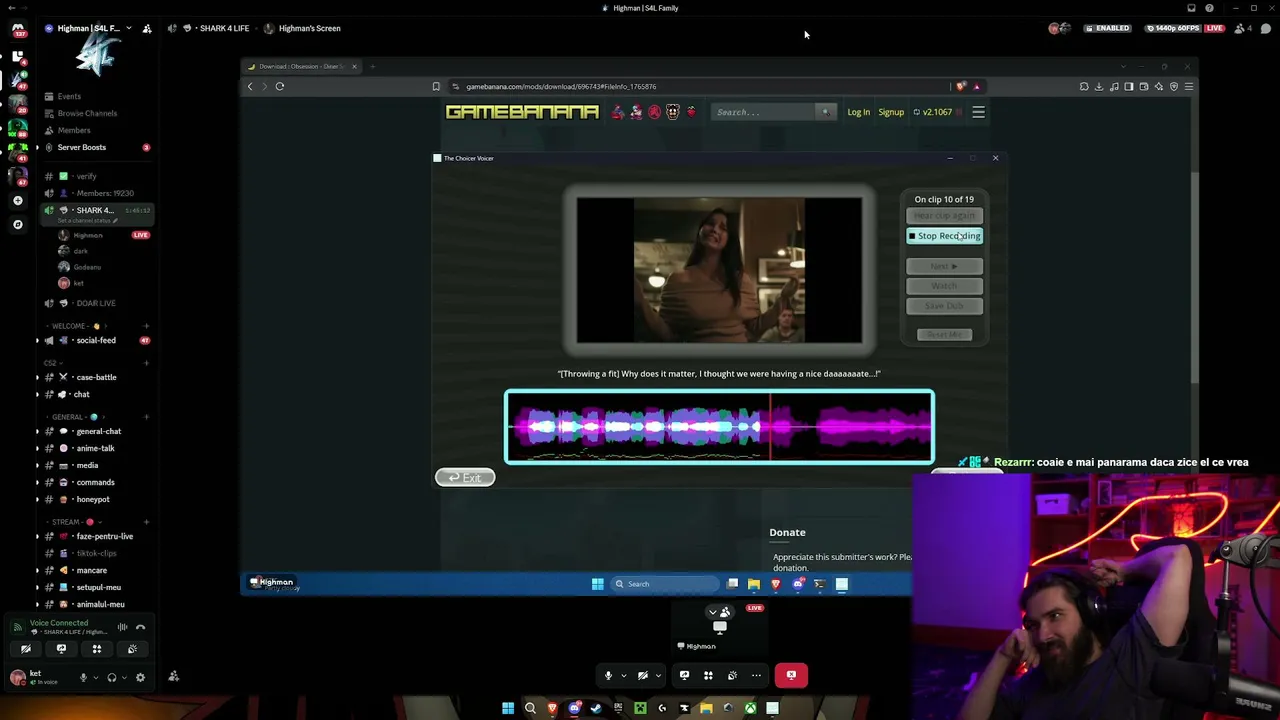Screen dimensions: 1280x720
Task: Click the share screen icon in the bottom call controls
Action: (684, 675)
